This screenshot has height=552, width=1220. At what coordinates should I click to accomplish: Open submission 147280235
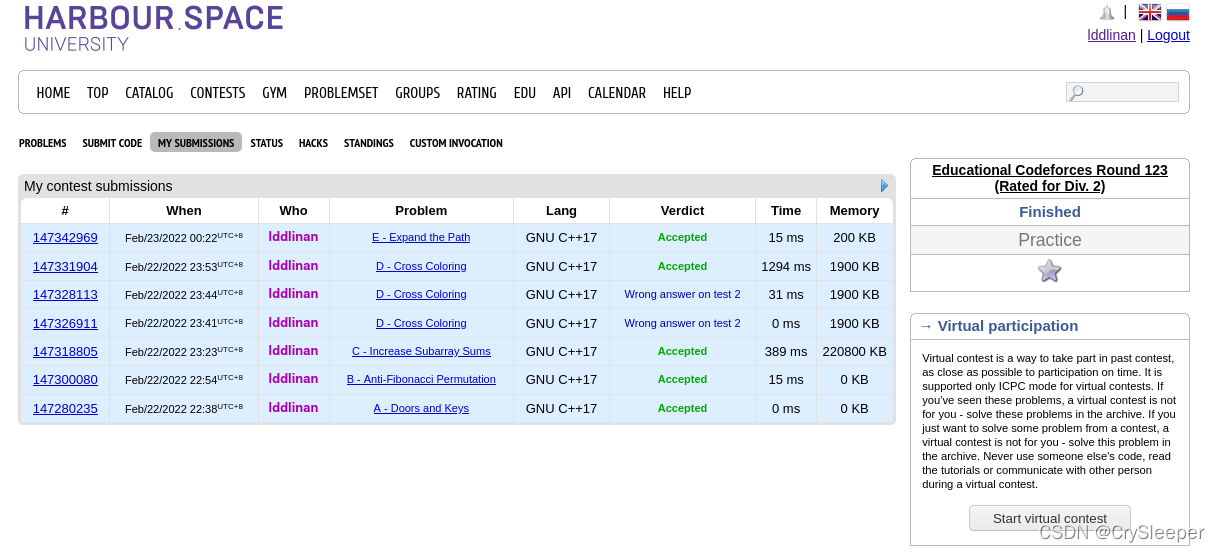[x=65, y=408]
